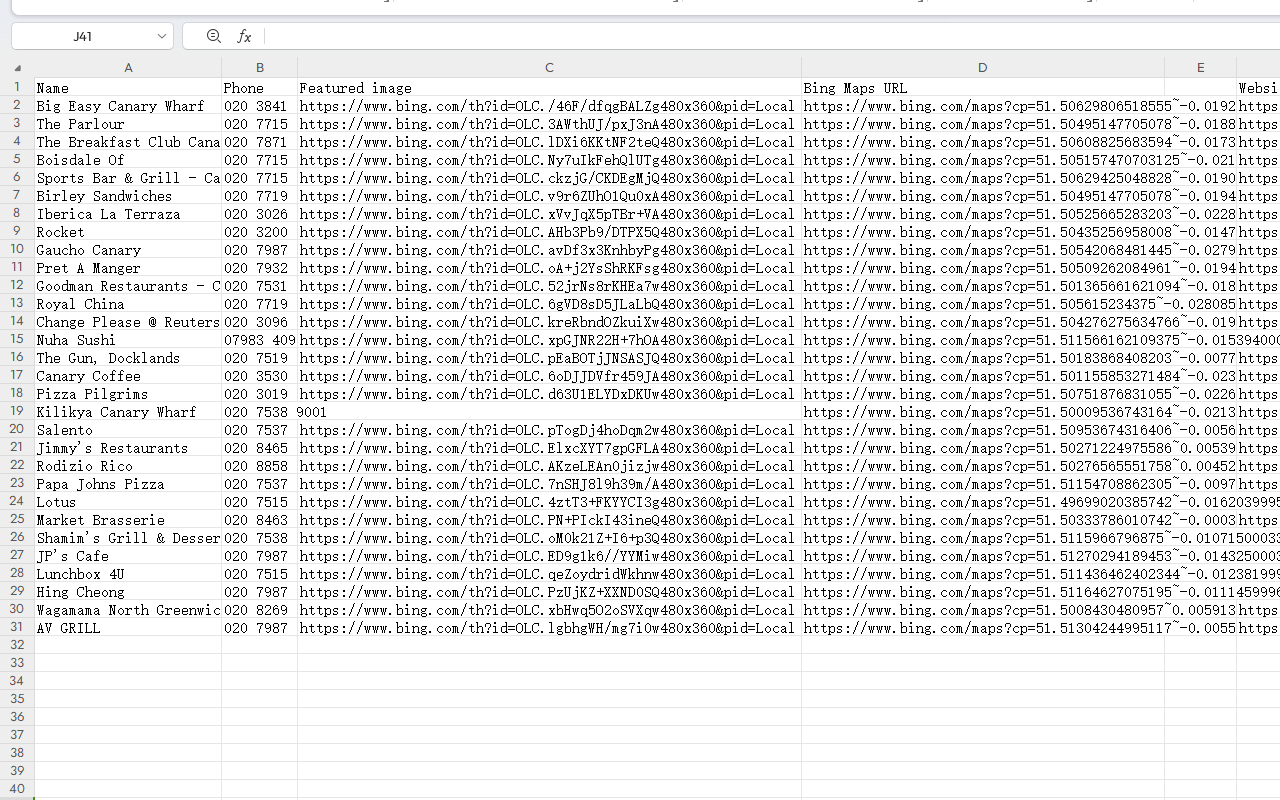Screen dimensions: 1280x800
Task: Click Bing Maps URL in Boisdale Of row
Action: [983, 160]
